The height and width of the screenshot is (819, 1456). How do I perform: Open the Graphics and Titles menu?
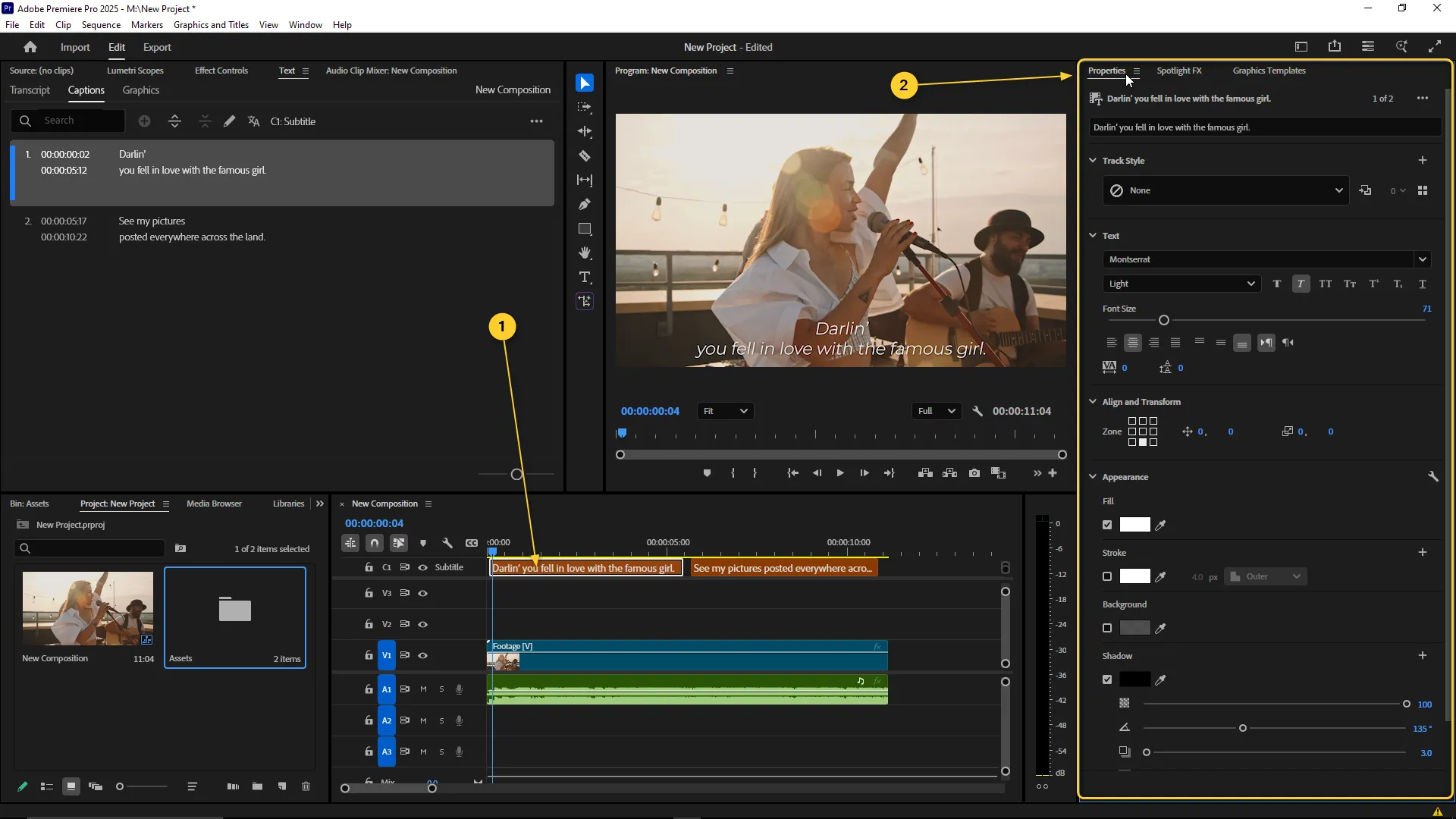point(211,25)
